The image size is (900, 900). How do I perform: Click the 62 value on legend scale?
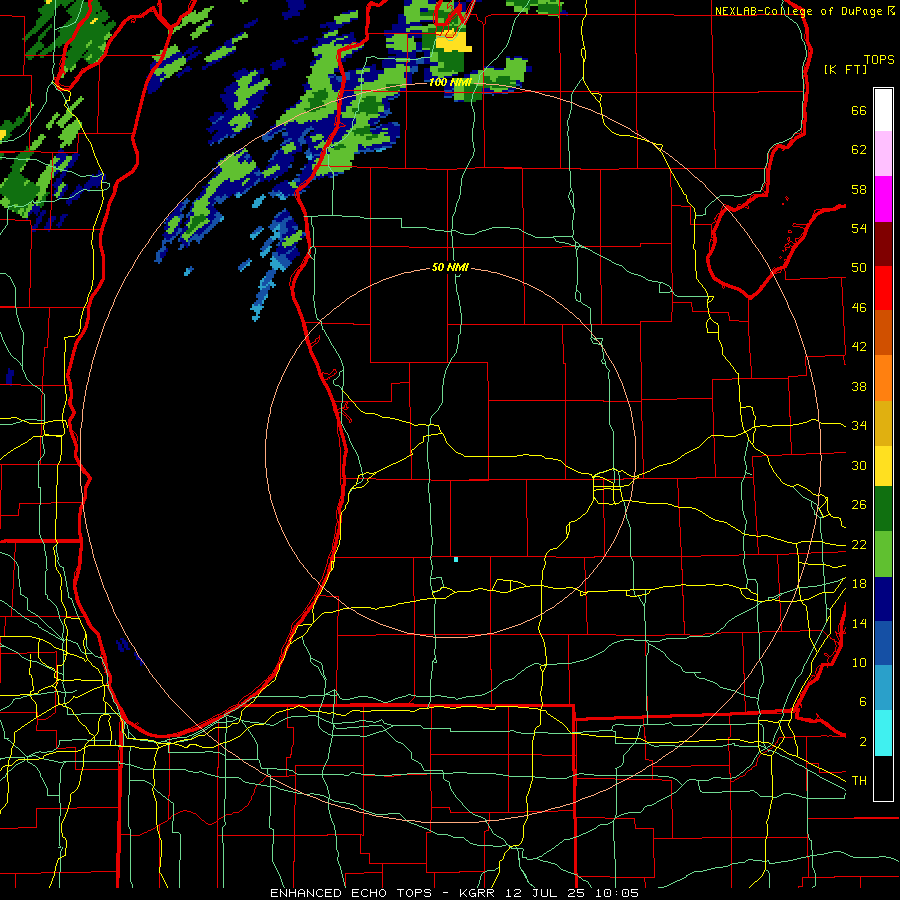click(x=859, y=150)
